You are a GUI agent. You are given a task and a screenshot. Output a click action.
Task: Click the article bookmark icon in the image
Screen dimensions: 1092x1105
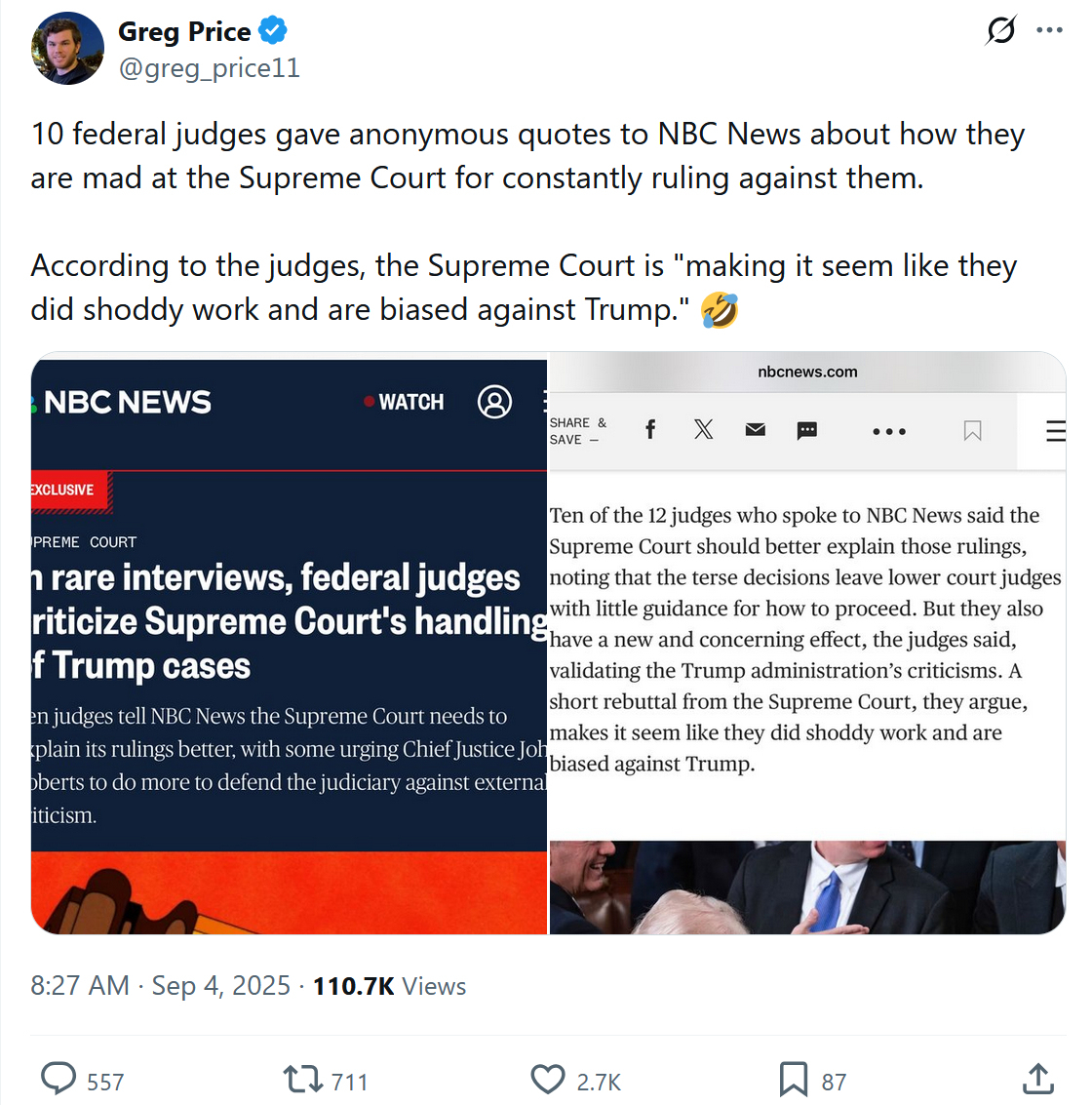click(x=972, y=430)
